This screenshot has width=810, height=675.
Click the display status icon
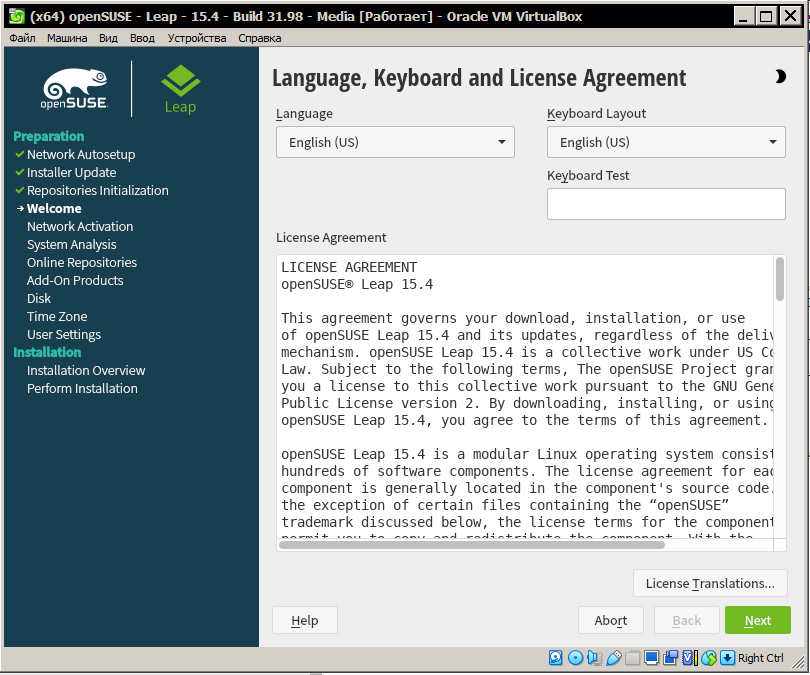click(651, 657)
